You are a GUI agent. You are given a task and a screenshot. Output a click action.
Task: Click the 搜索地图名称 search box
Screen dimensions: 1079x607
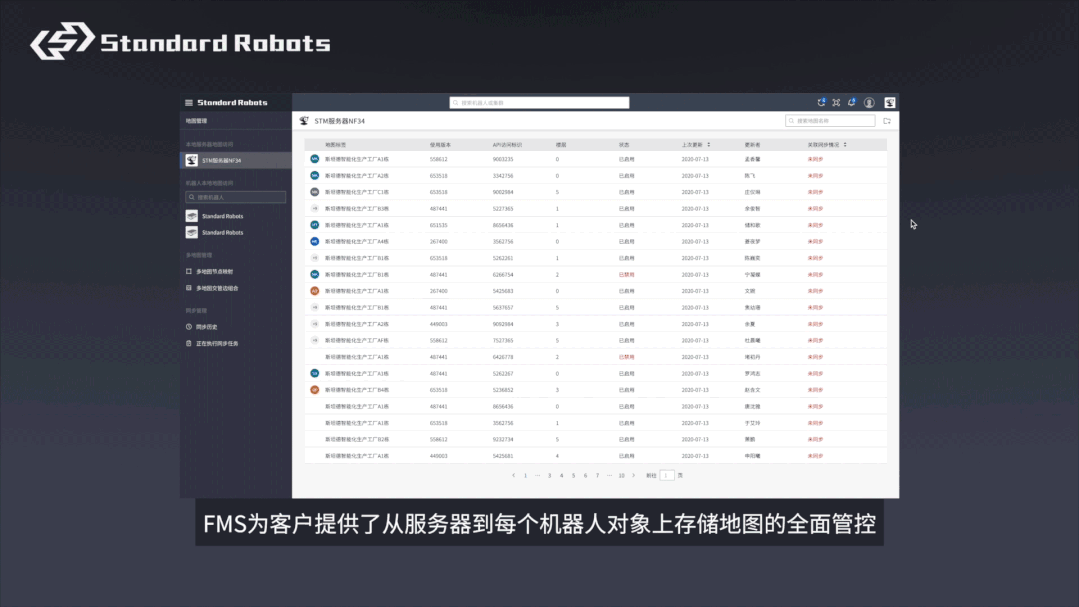(x=829, y=121)
